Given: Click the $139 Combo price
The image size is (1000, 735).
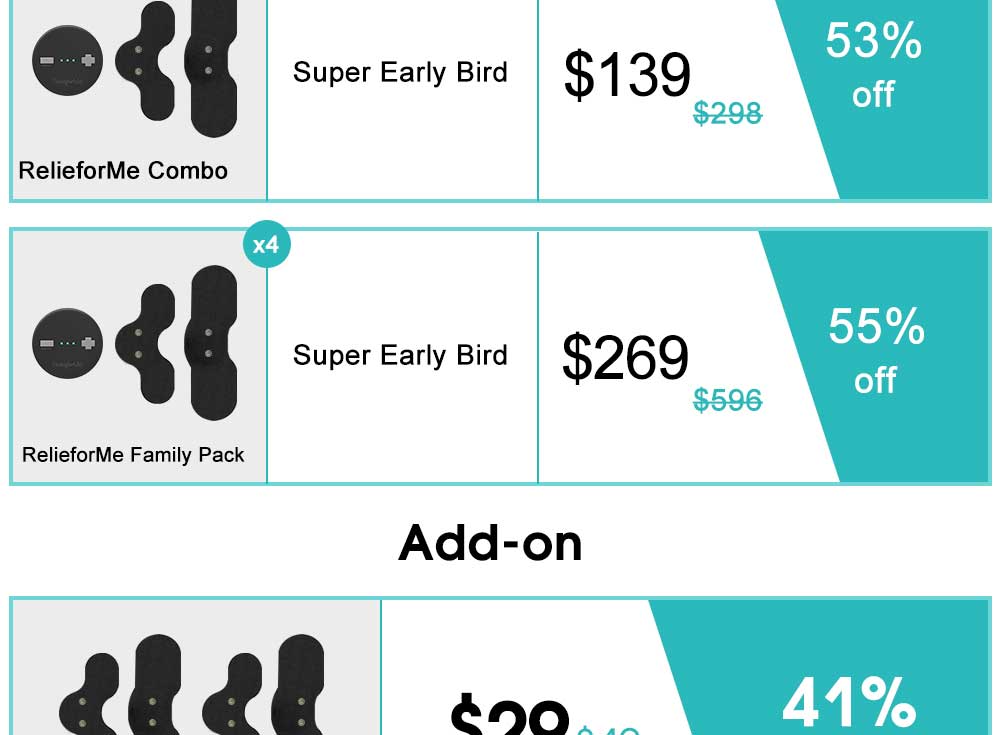Looking at the screenshot, I should [x=628, y=75].
